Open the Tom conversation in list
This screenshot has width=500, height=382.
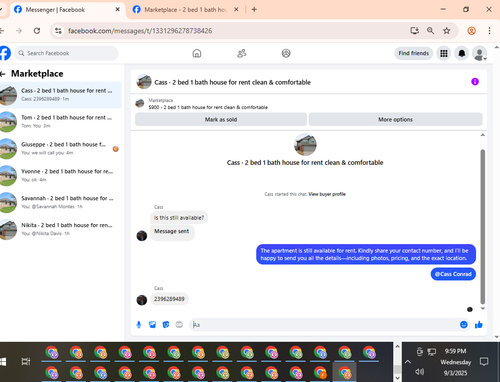(60, 122)
